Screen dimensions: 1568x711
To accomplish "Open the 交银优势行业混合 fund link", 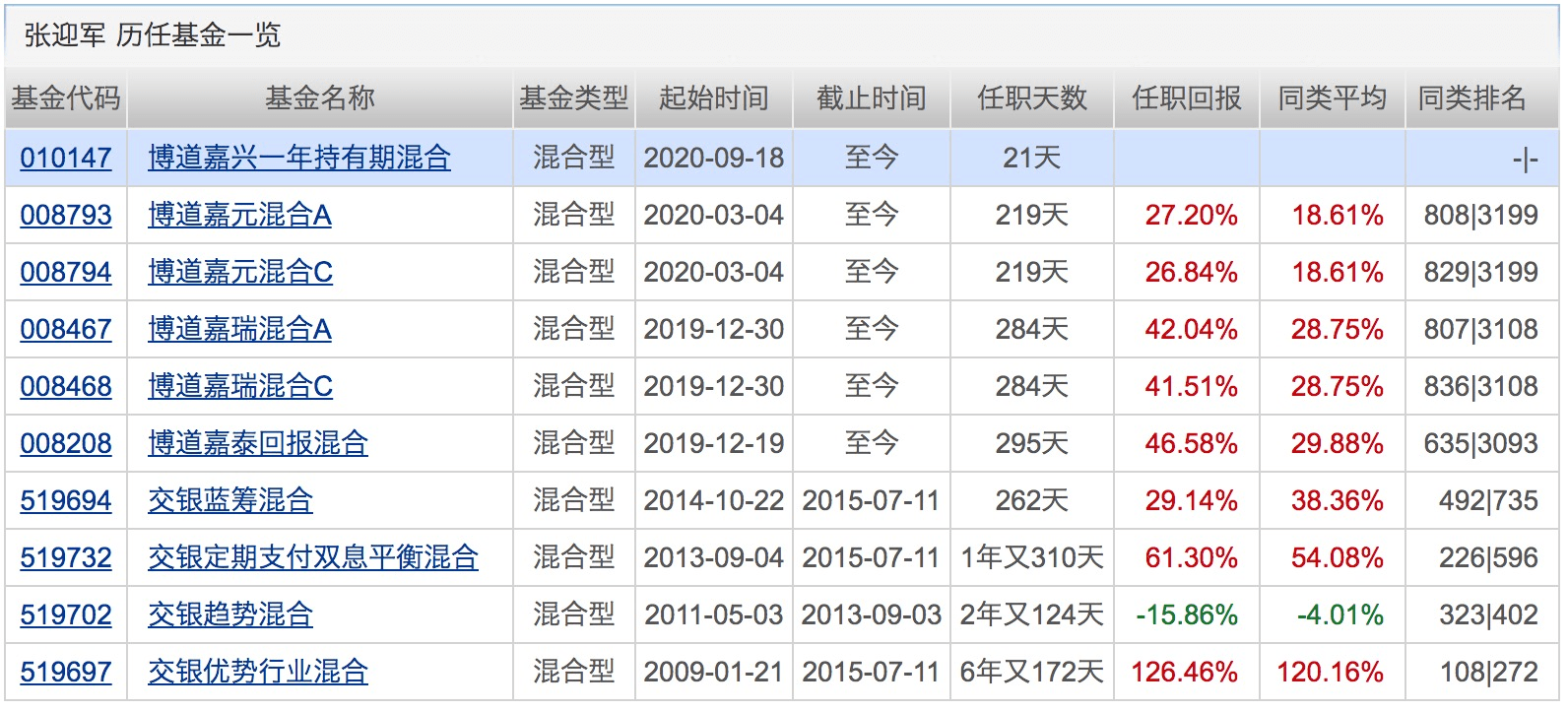I will 258,672.
